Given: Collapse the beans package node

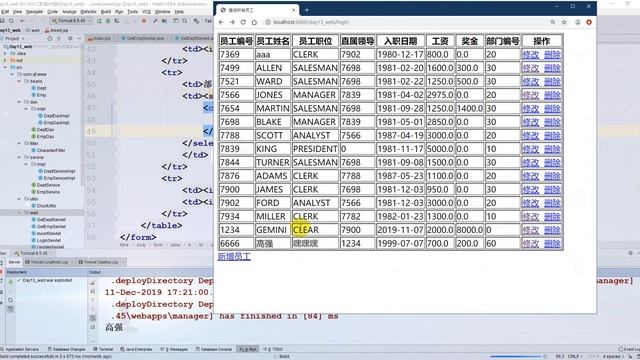Looking at the screenshot, I should [x=19, y=81].
